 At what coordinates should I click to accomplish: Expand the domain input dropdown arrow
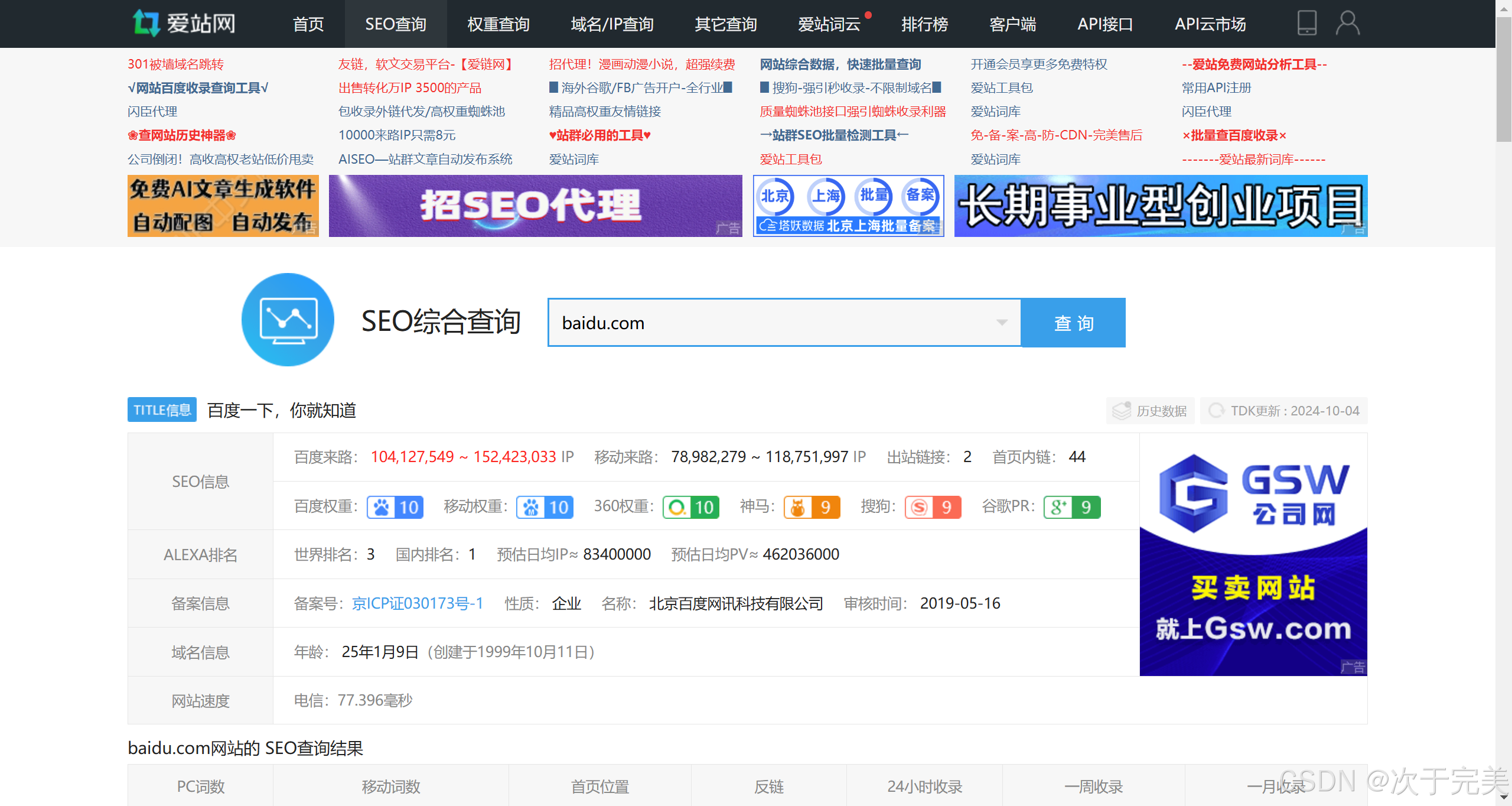[x=1002, y=323]
